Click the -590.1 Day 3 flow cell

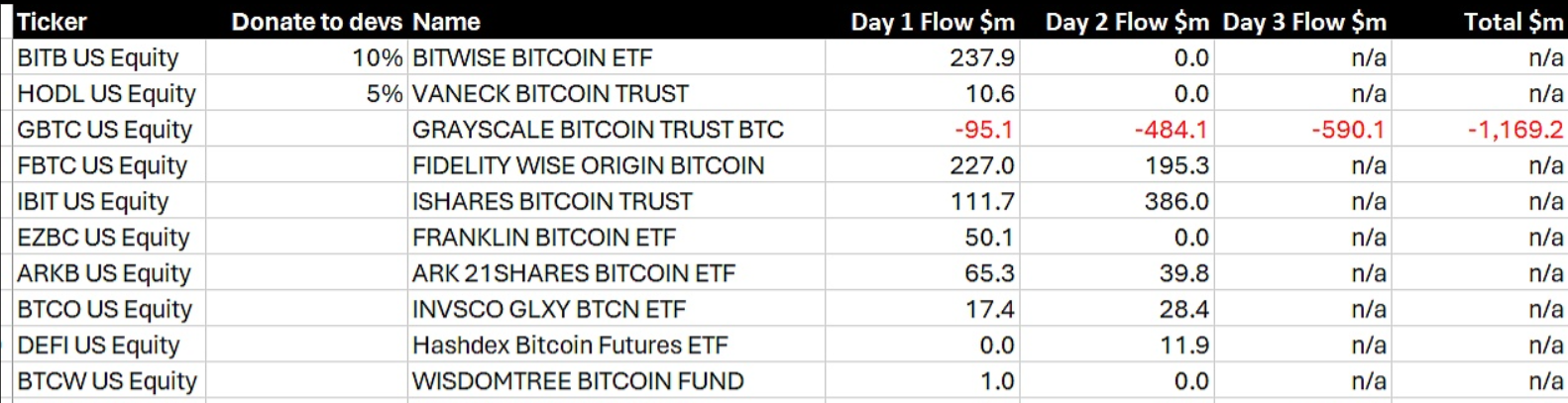pos(1348,130)
